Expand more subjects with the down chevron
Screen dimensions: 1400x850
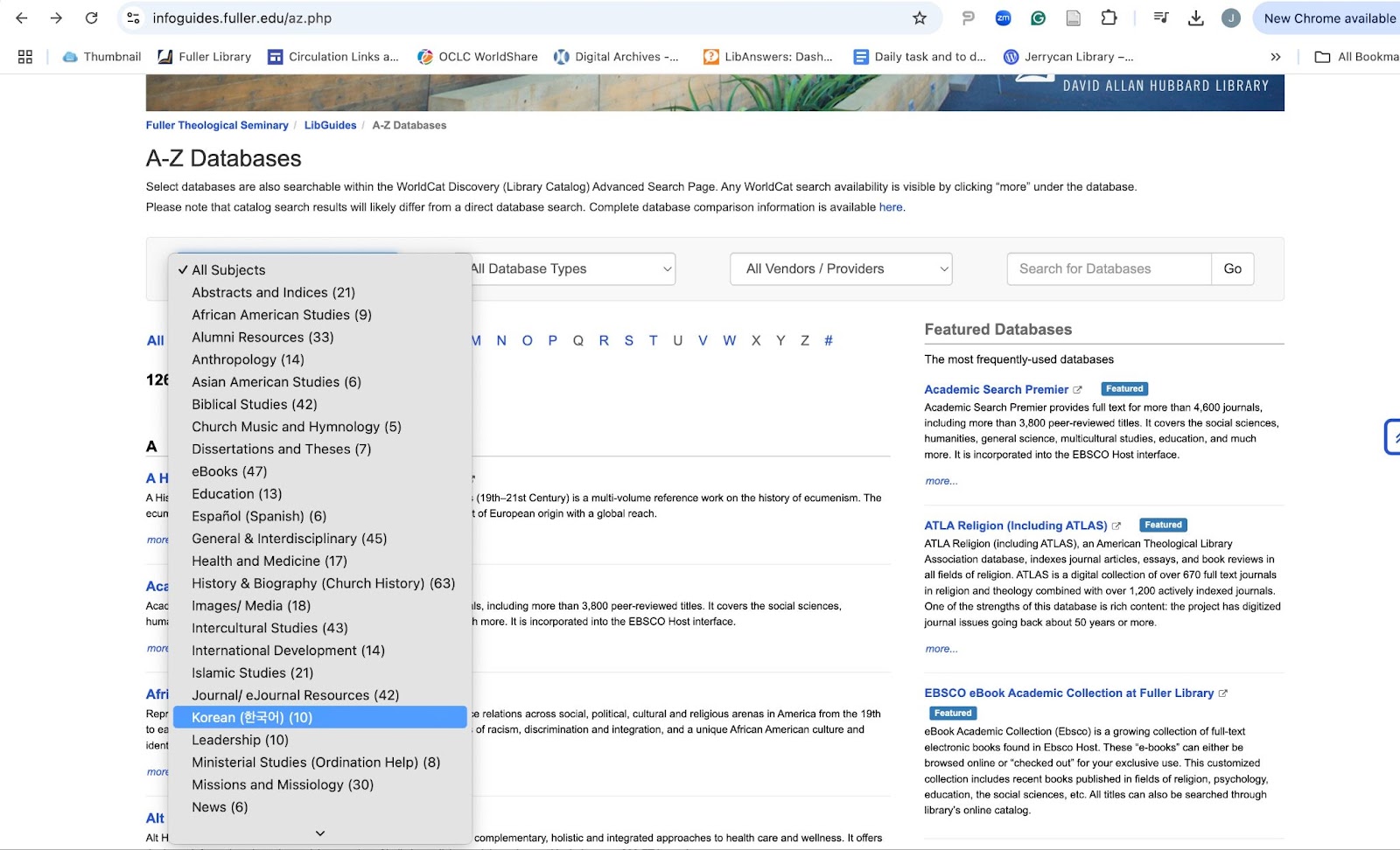click(x=320, y=833)
